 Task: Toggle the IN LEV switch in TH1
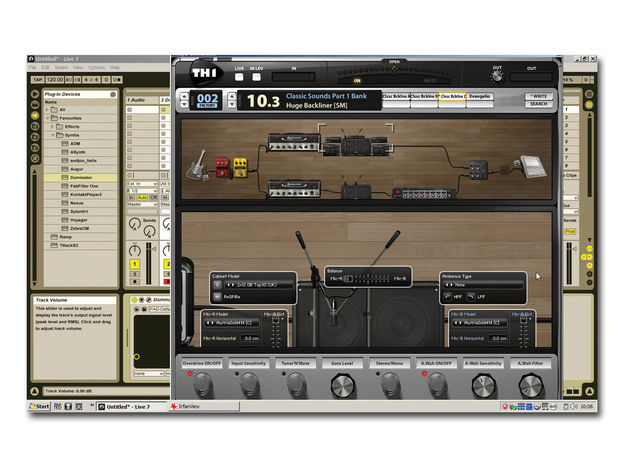pos(256,77)
